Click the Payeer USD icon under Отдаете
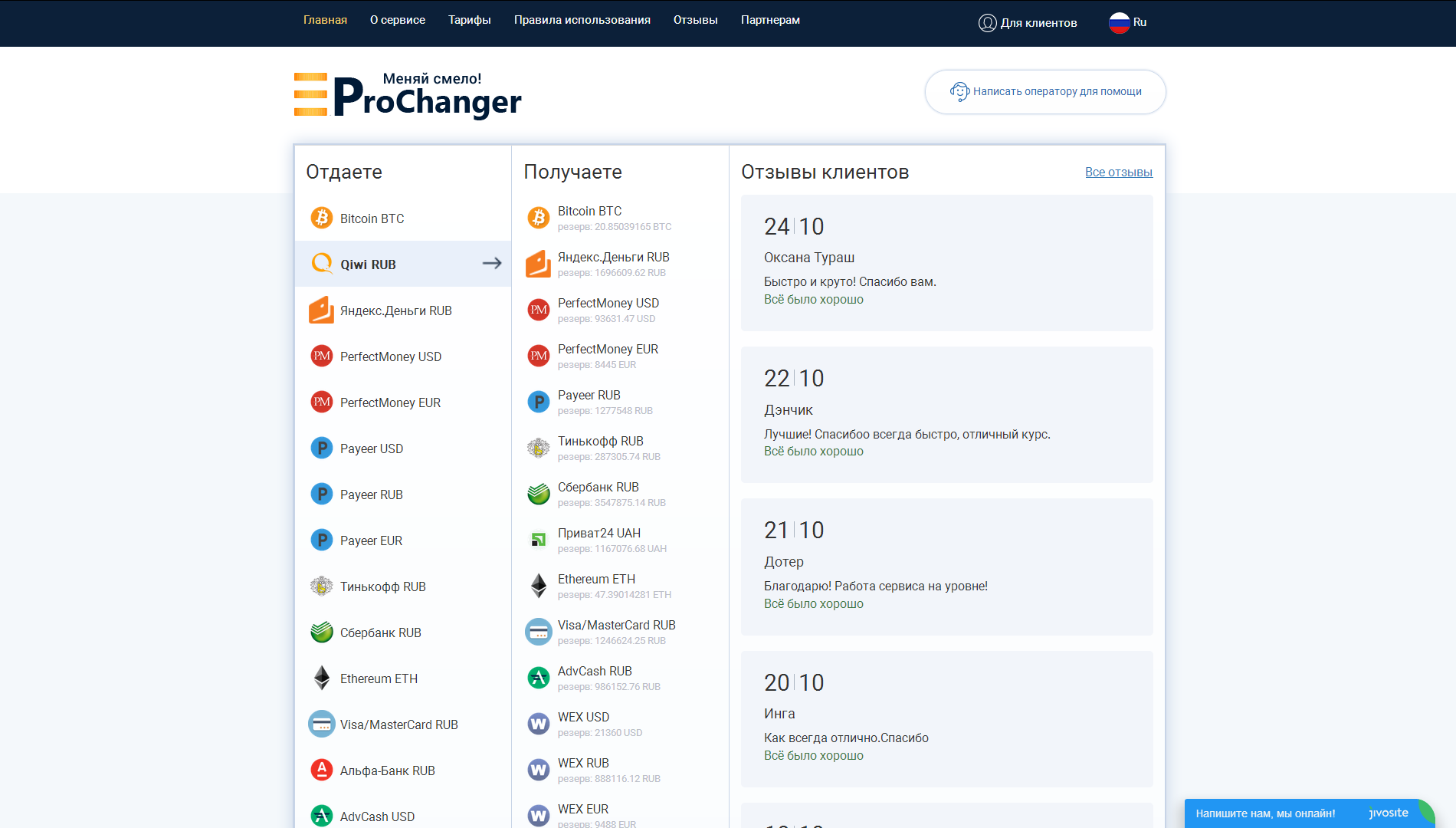The width and height of the screenshot is (1456, 828). tap(322, 448)
